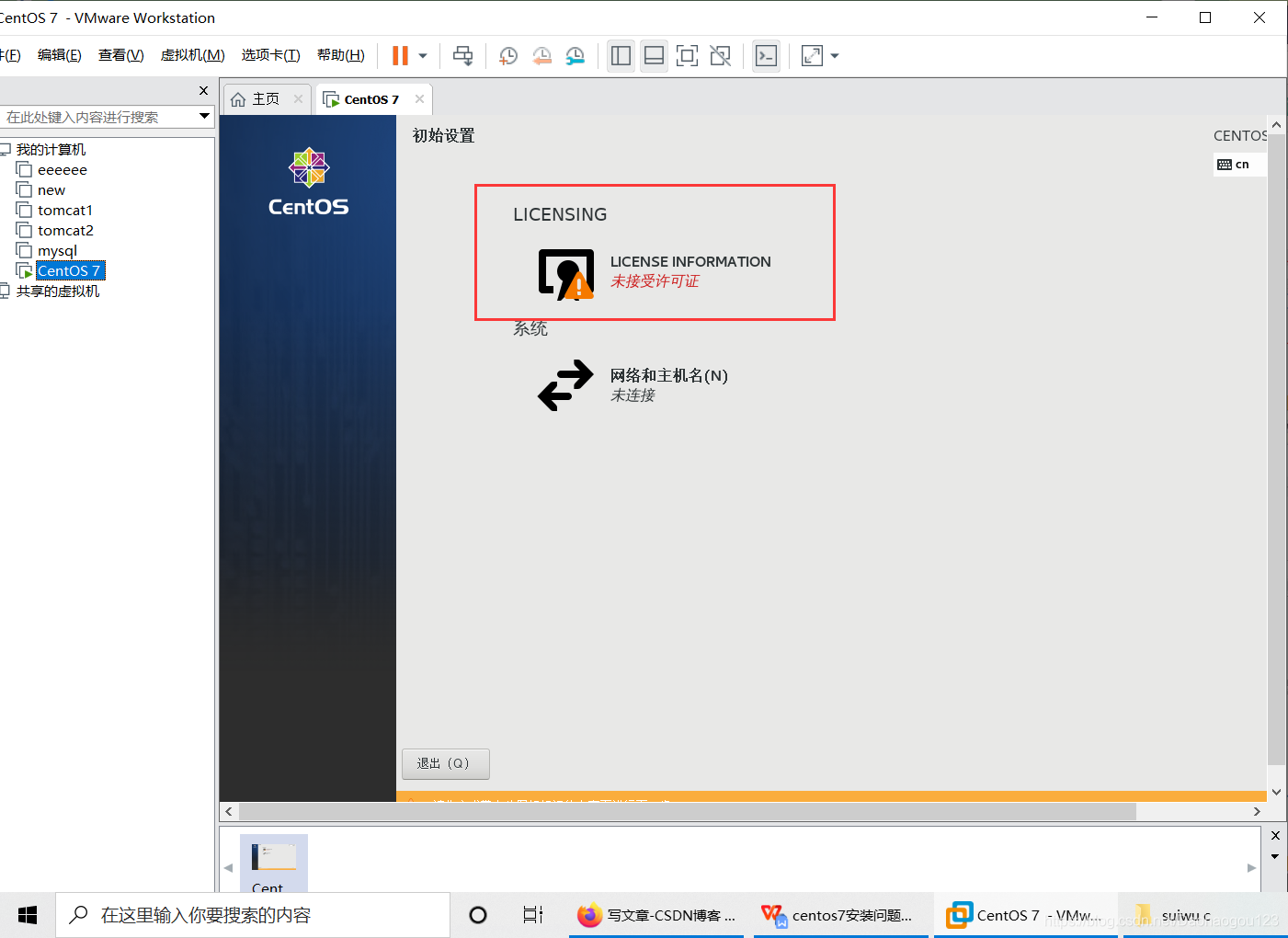Viewport: 1288px width, 938px height.
Task: Expand the stretch display dropdown arrow
Action: pos(835,56)
